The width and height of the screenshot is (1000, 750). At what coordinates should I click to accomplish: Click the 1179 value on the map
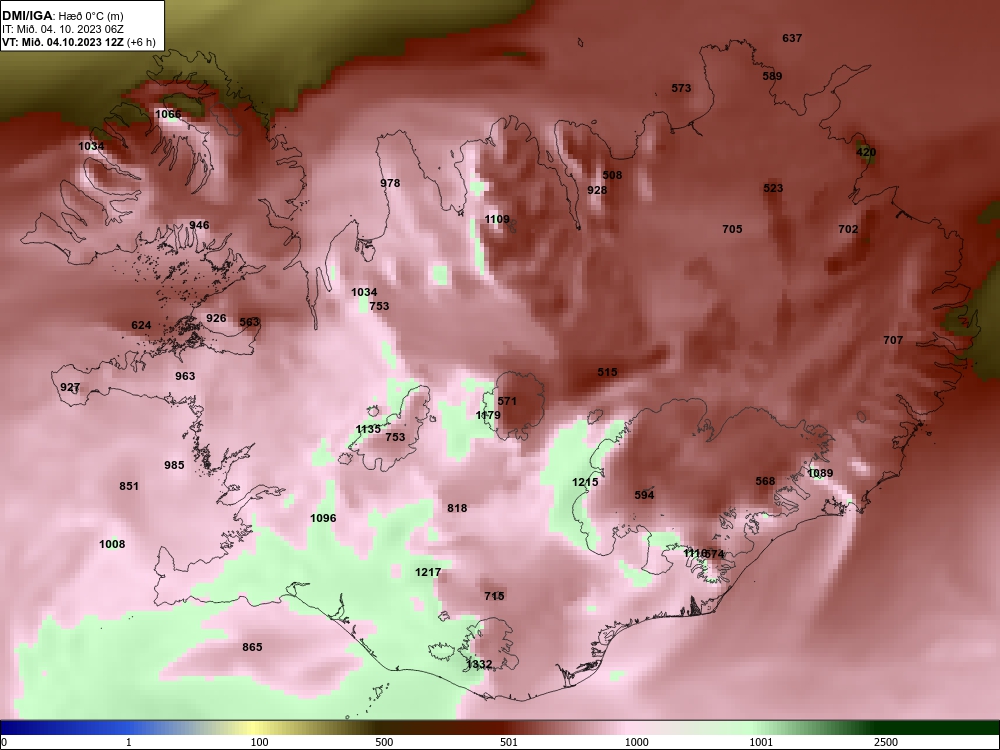click(488, 415)
